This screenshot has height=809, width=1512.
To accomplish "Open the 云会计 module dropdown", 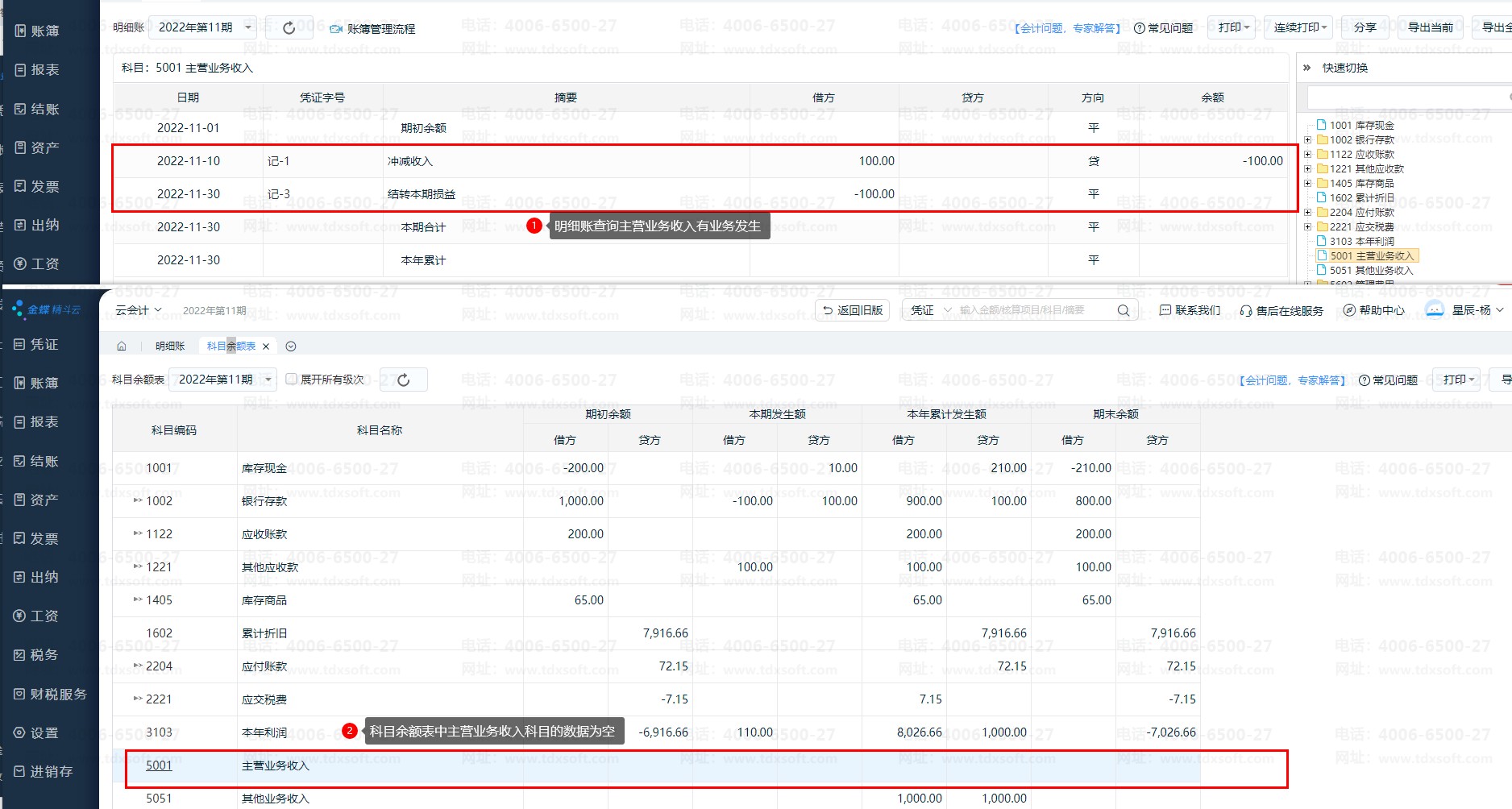I will (139, 310).
